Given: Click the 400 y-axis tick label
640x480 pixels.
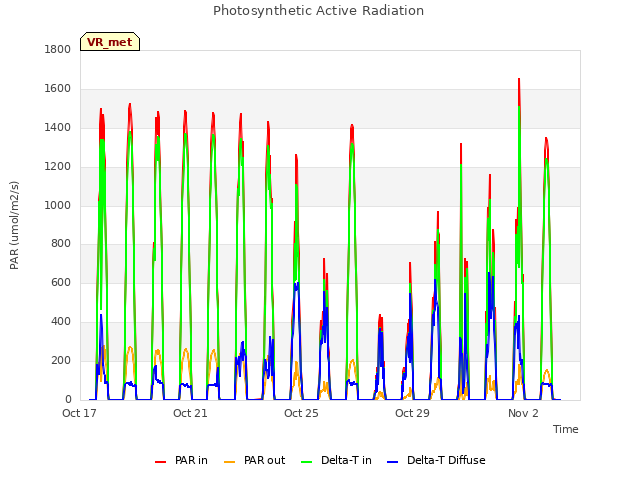Looking at the screenshot, I should [61, 322].
